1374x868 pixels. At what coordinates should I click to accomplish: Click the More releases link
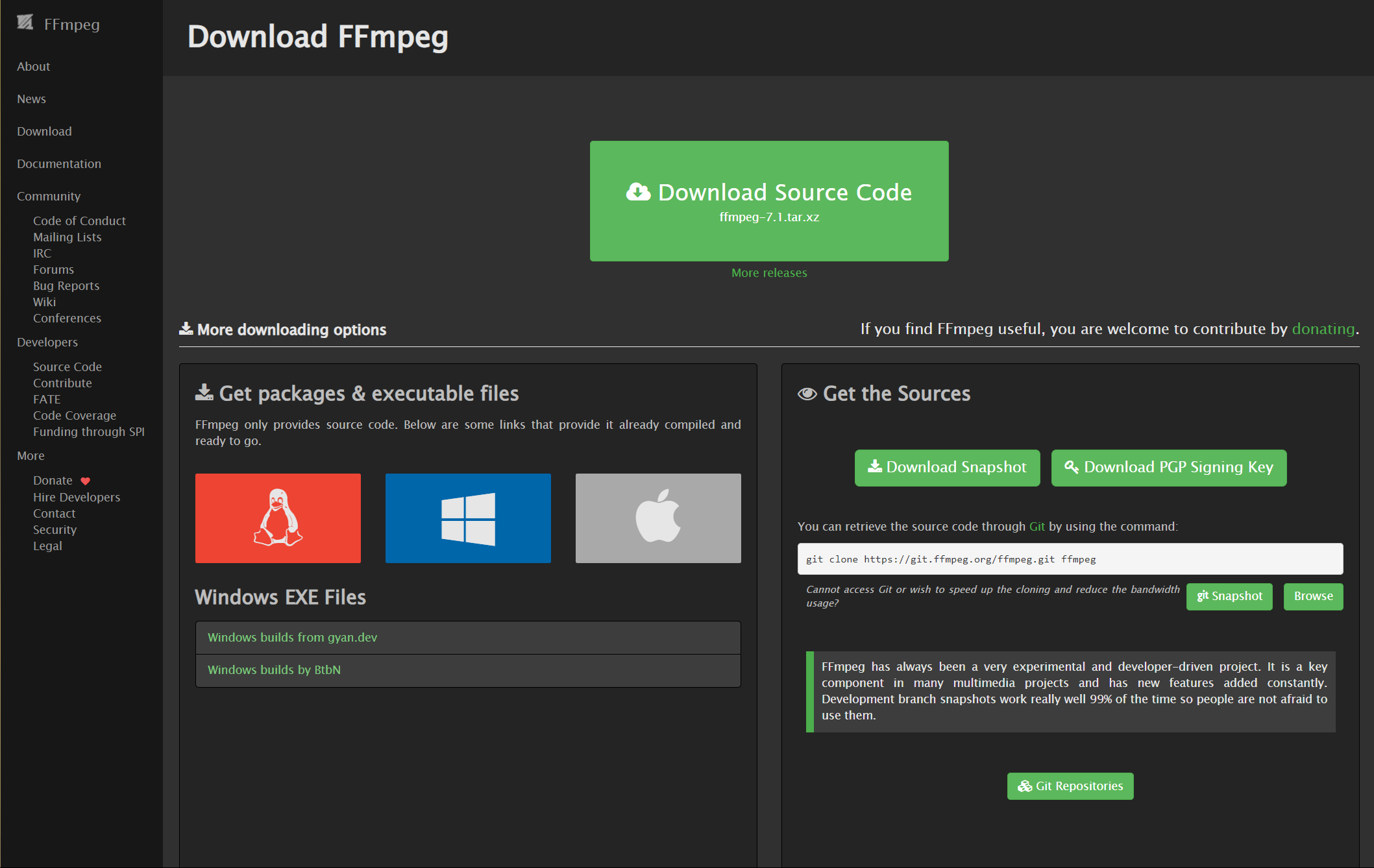768,272
